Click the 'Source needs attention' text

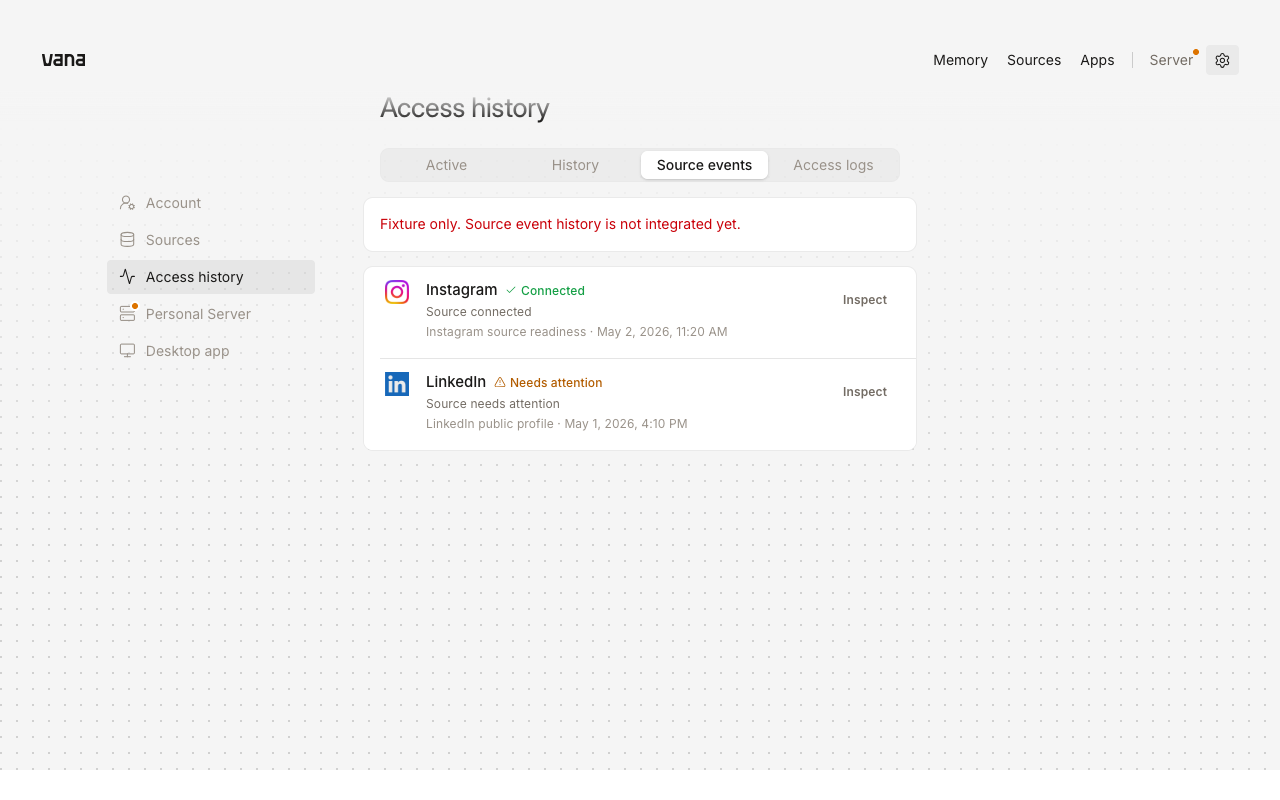493,404
